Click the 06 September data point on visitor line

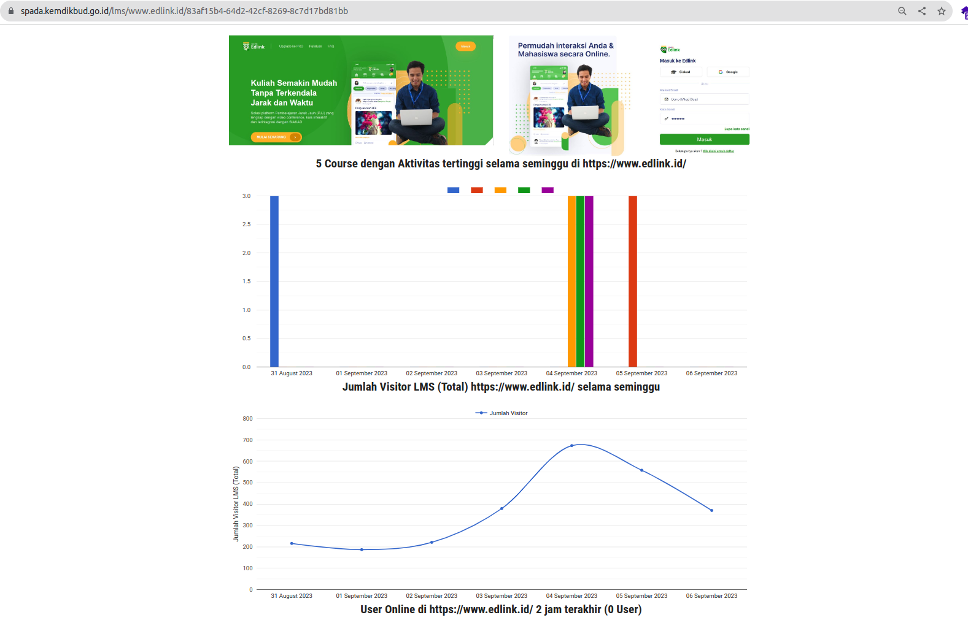[712, 510]
